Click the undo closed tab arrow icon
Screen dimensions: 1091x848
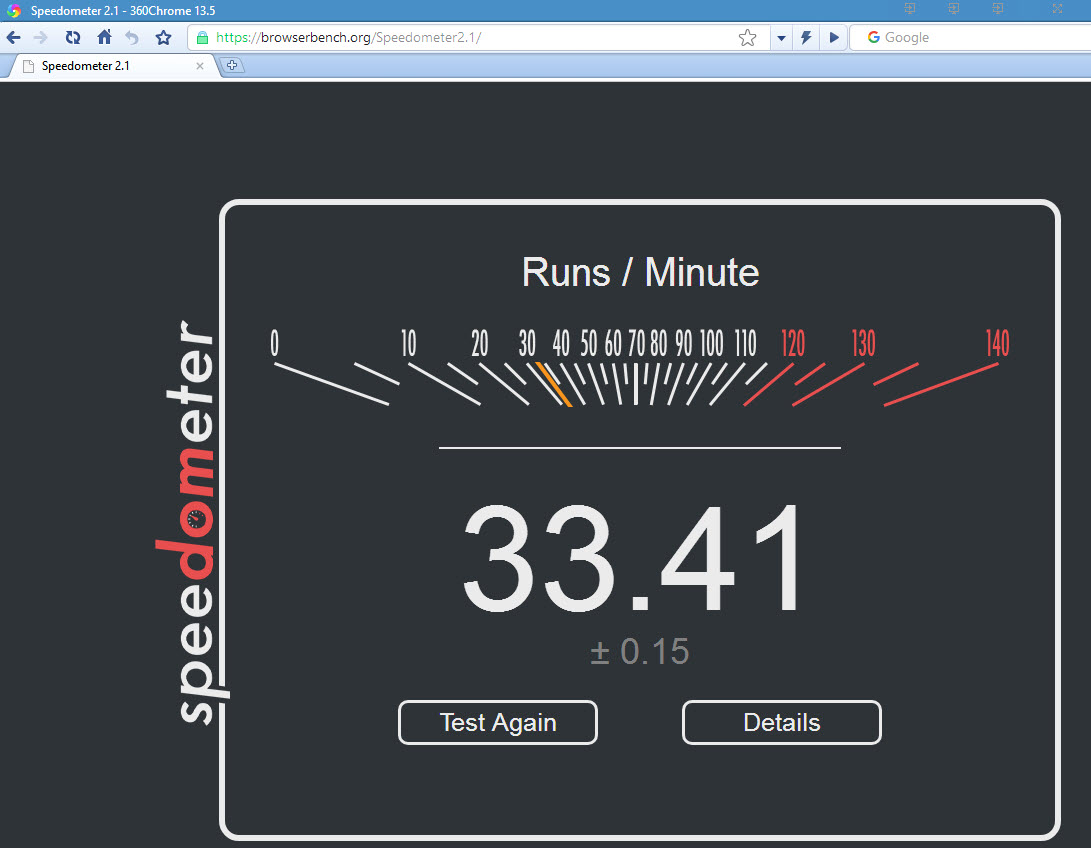[132, 38]
